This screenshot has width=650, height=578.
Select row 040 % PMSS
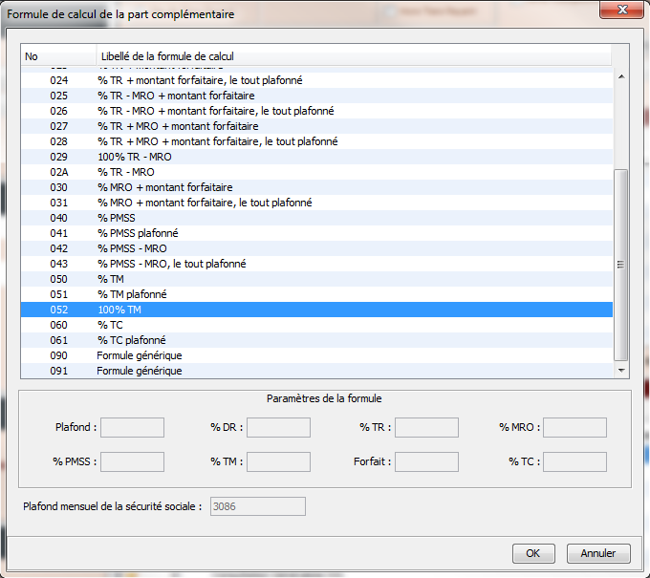(116, 218)
